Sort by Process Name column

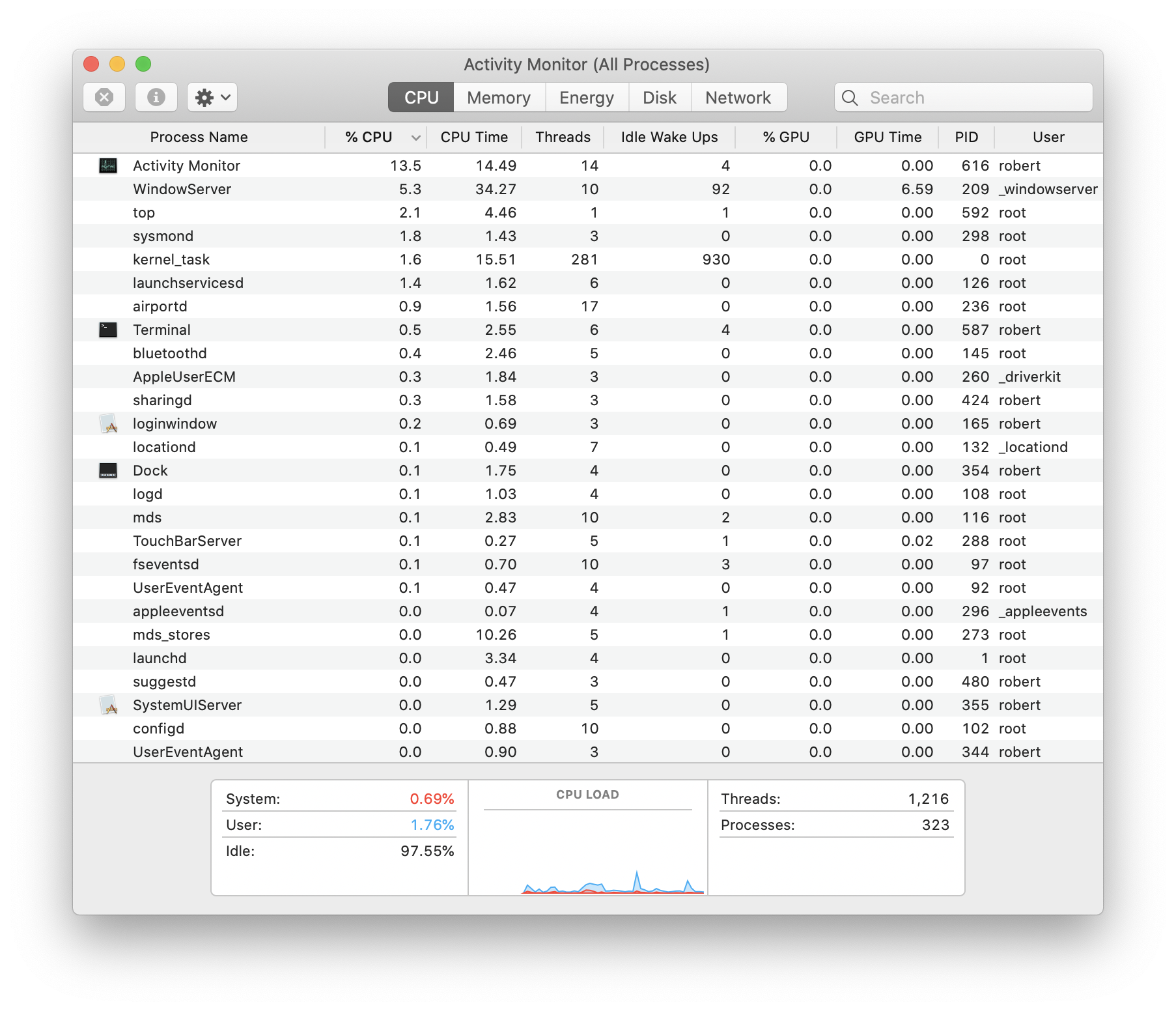point(199,137)
